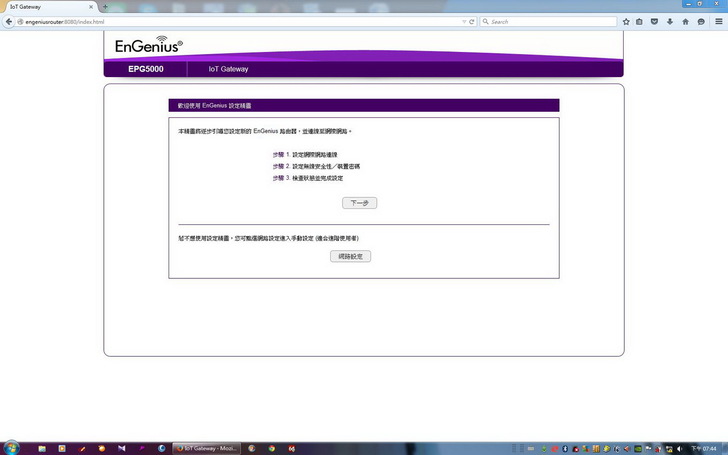Save page to Pocket icon

(654, 22)
